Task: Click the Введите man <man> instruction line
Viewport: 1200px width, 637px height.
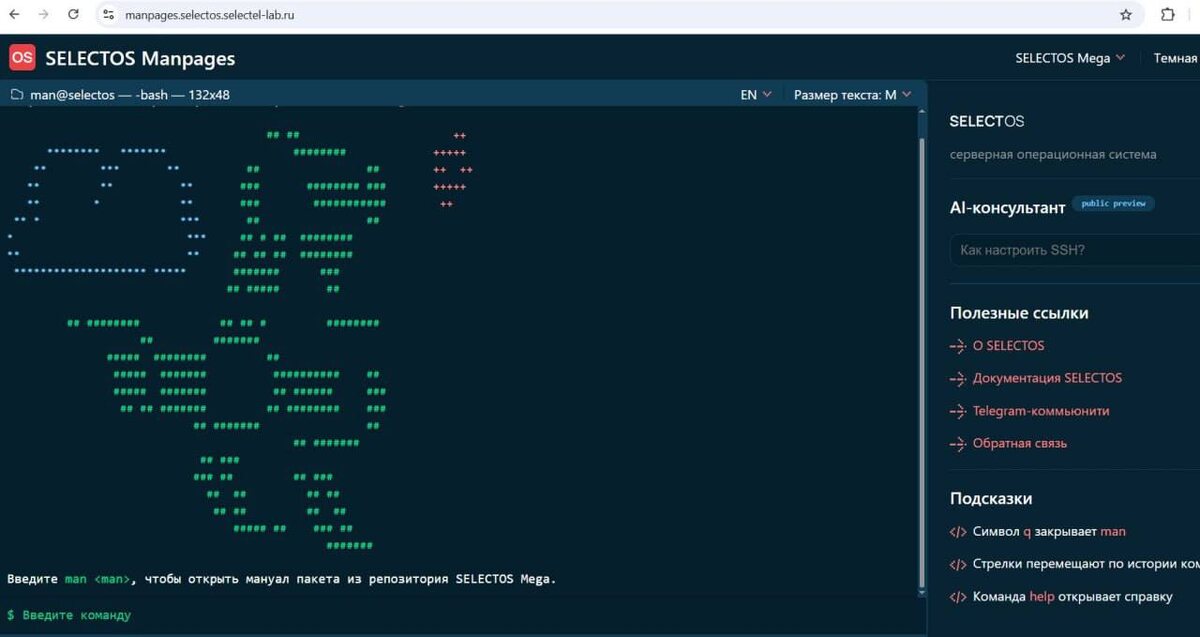Action: click(281, 579)
